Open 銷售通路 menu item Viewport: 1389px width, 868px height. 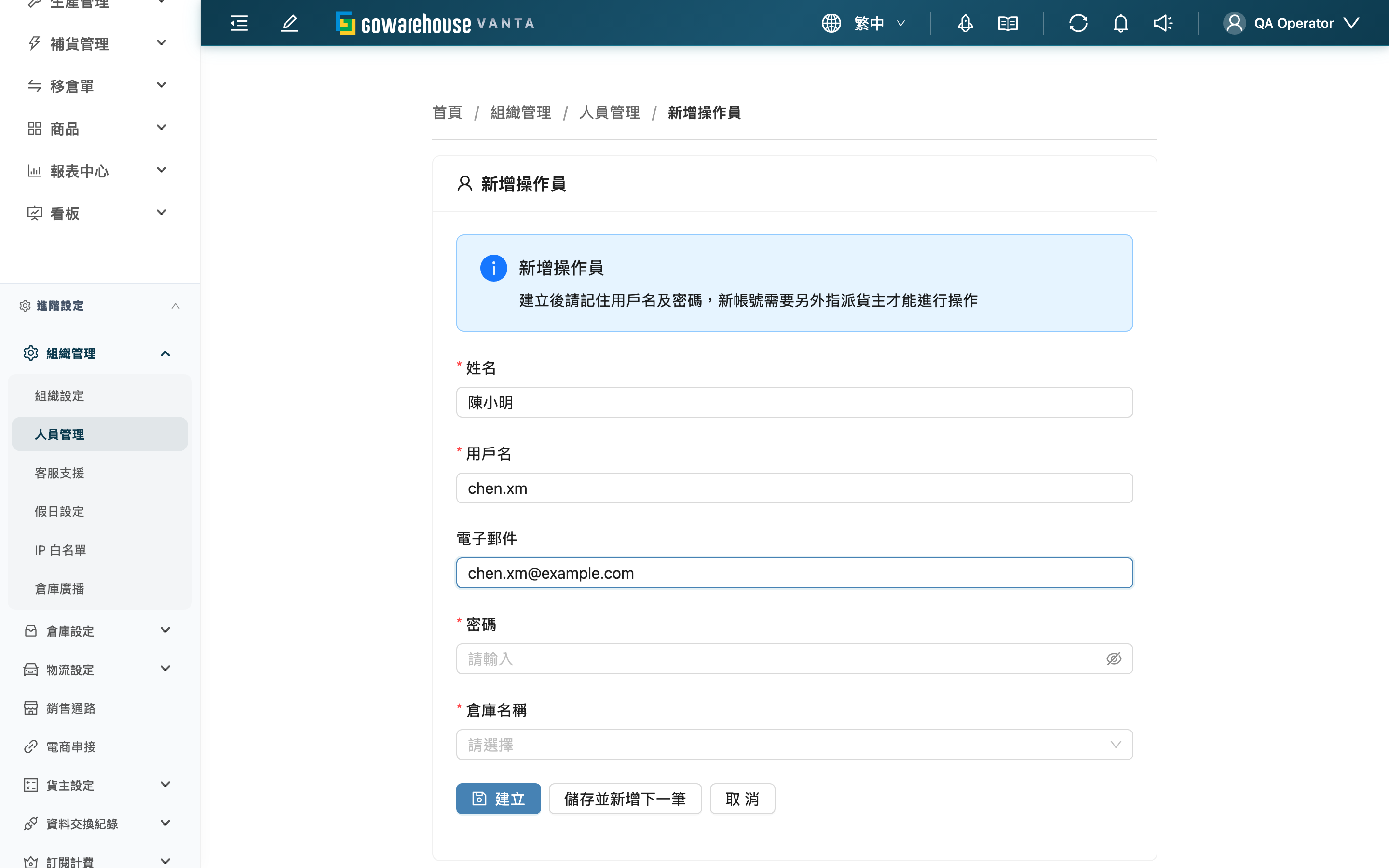click(x=100, y=708)
